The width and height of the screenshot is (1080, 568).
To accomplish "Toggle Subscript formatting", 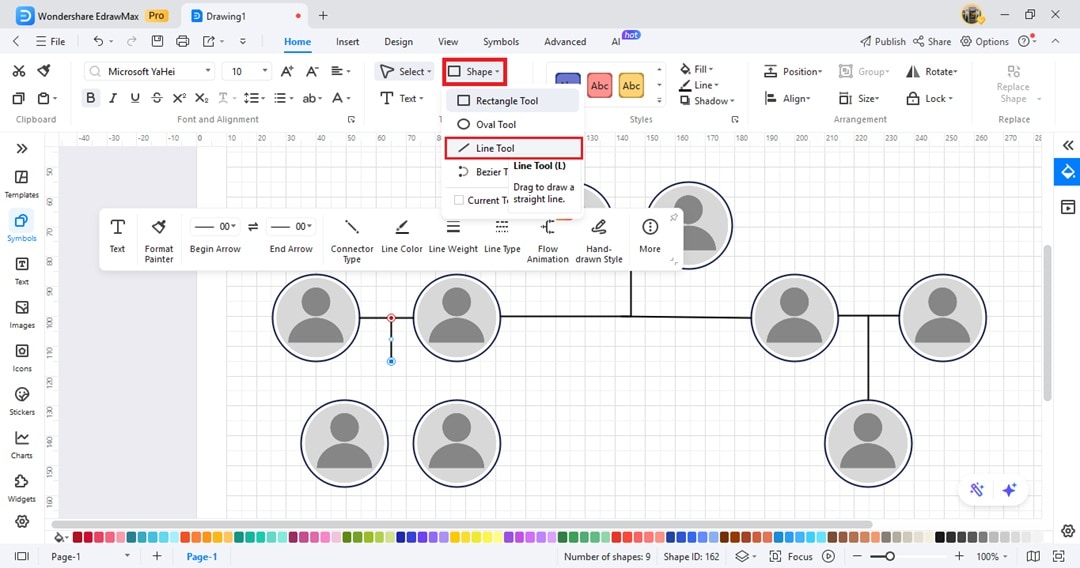I will click(201, 98).
